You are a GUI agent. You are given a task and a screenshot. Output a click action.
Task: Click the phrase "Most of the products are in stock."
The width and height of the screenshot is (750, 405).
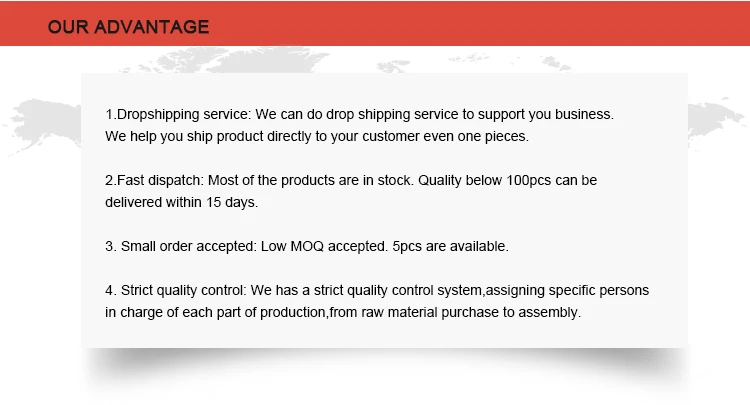311,180
